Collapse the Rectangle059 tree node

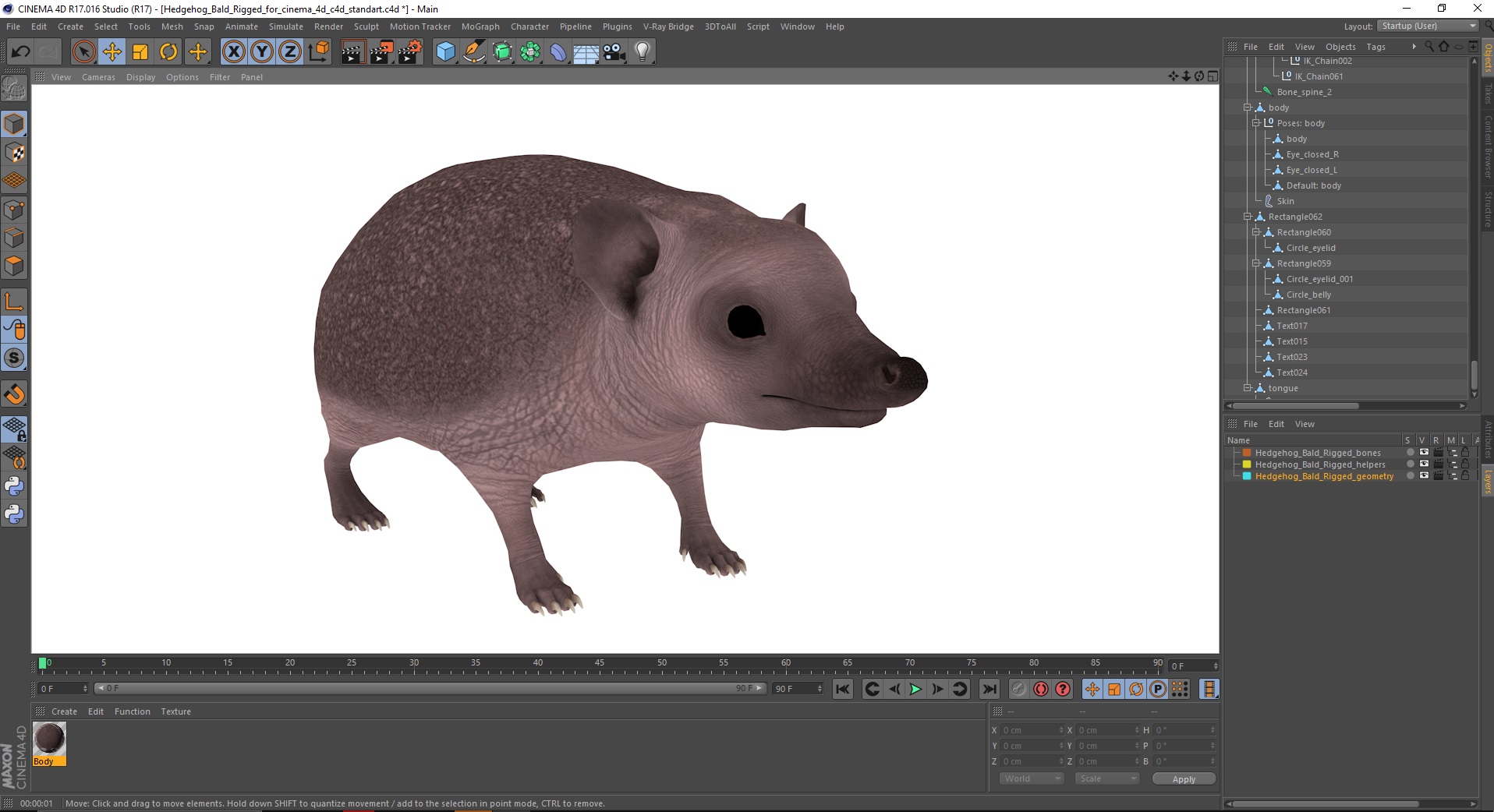pos(1256,263)
